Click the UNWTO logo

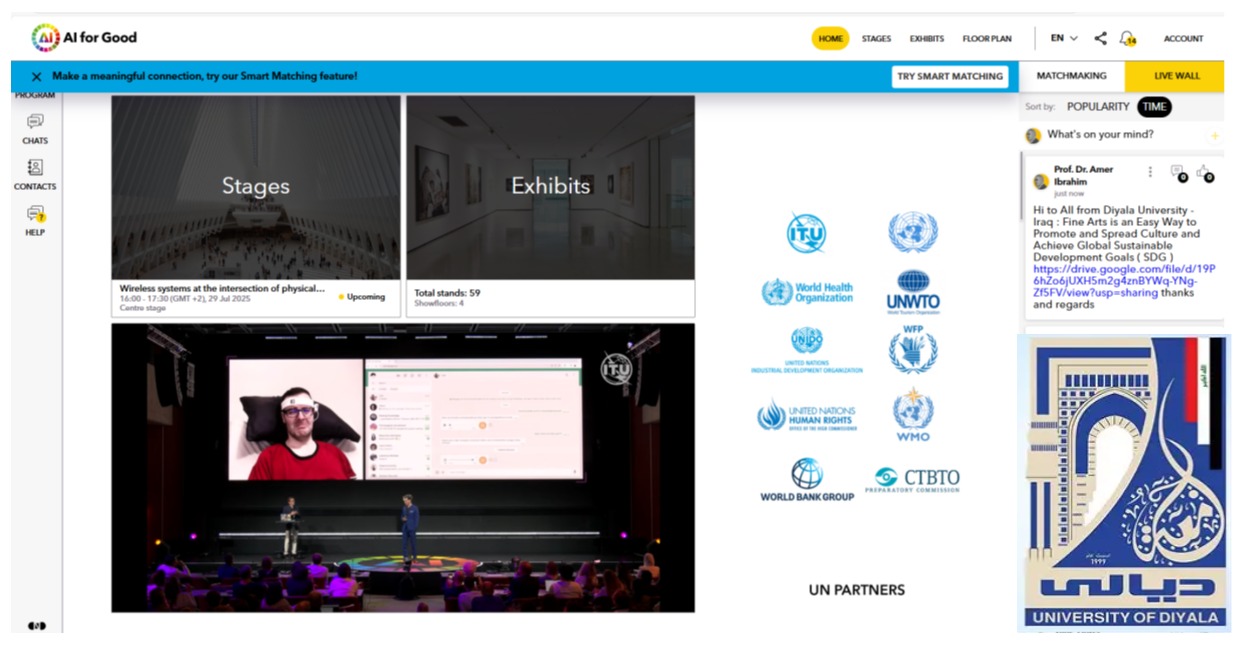pyautogui.click(x=913, y=292)
